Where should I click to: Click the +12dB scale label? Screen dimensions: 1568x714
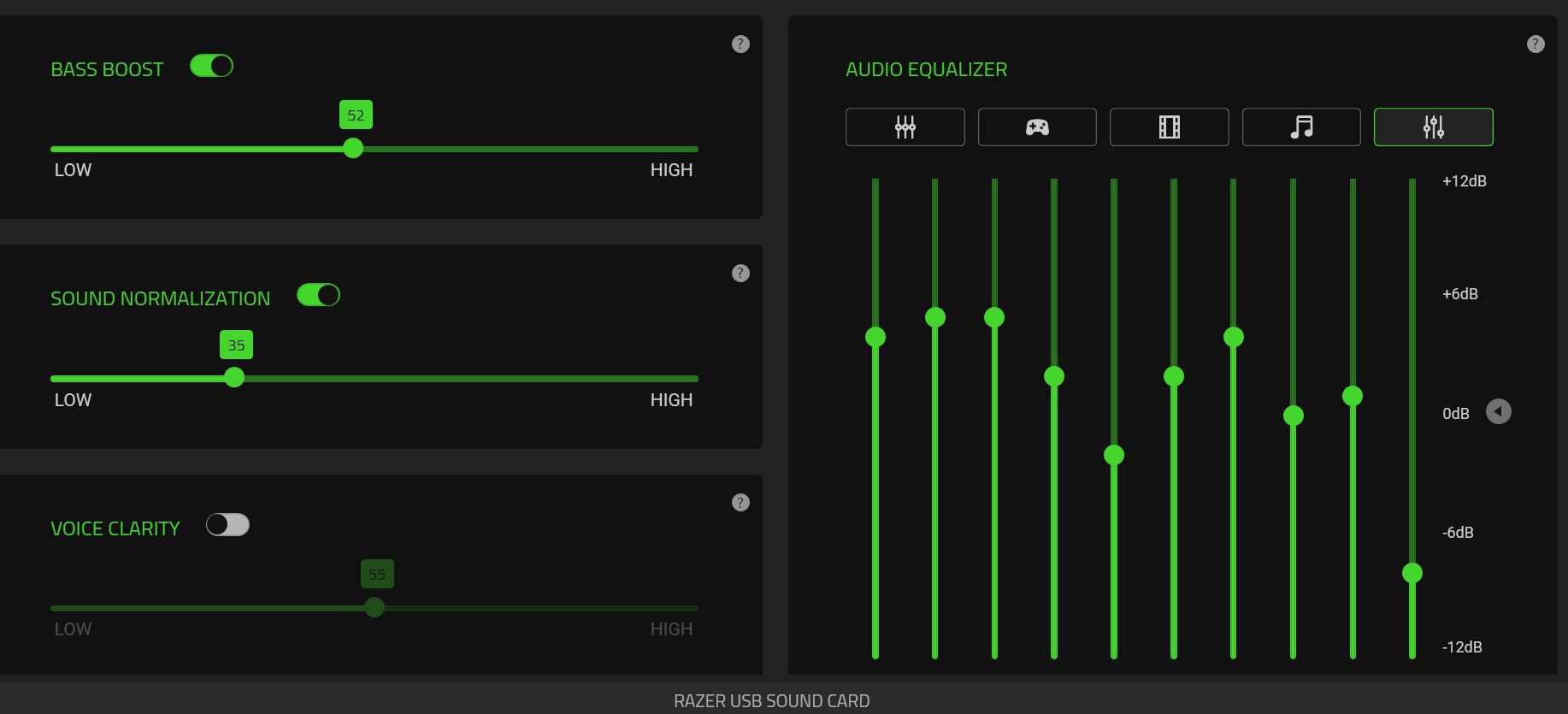(x=1465, y=181)
